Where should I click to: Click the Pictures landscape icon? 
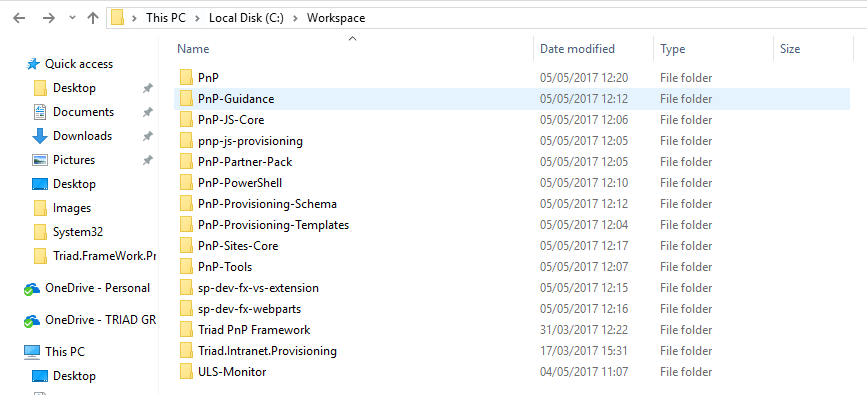(x=40, y=160)
